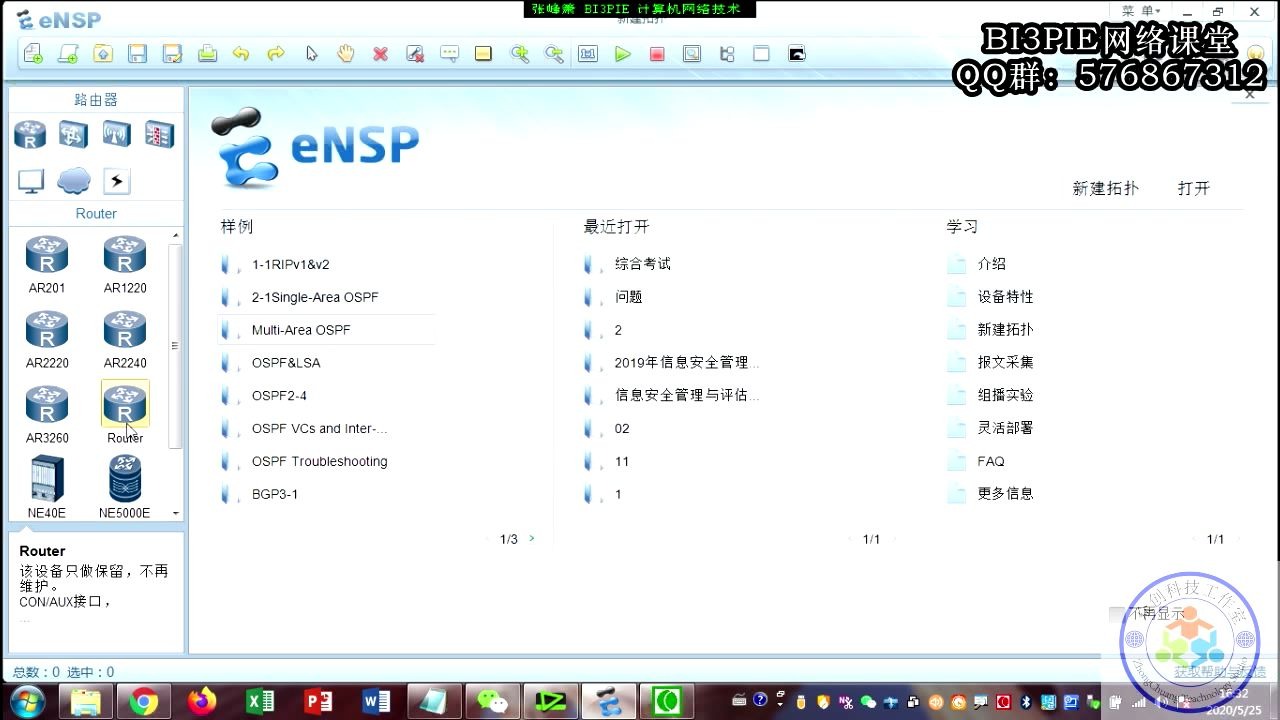Save the topology with the floppy icon
Screen dimensions: 1280x720
(x=138, y=54)
